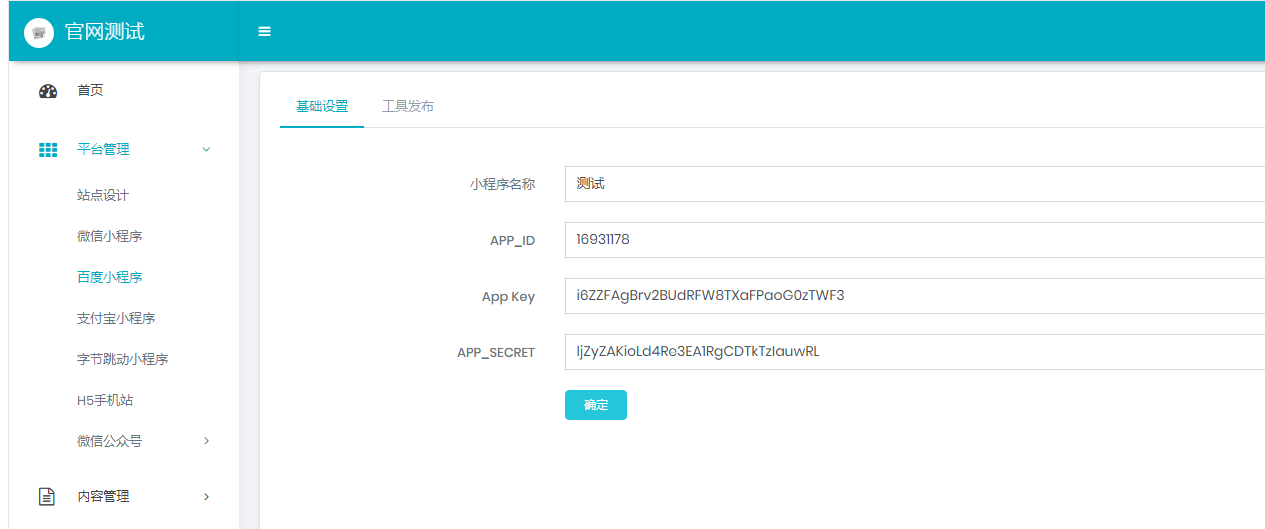Expand the 内容管理 menu arrow
Image resolution: width=1265 pixels, height=529 pixels.
pos(206,496)
